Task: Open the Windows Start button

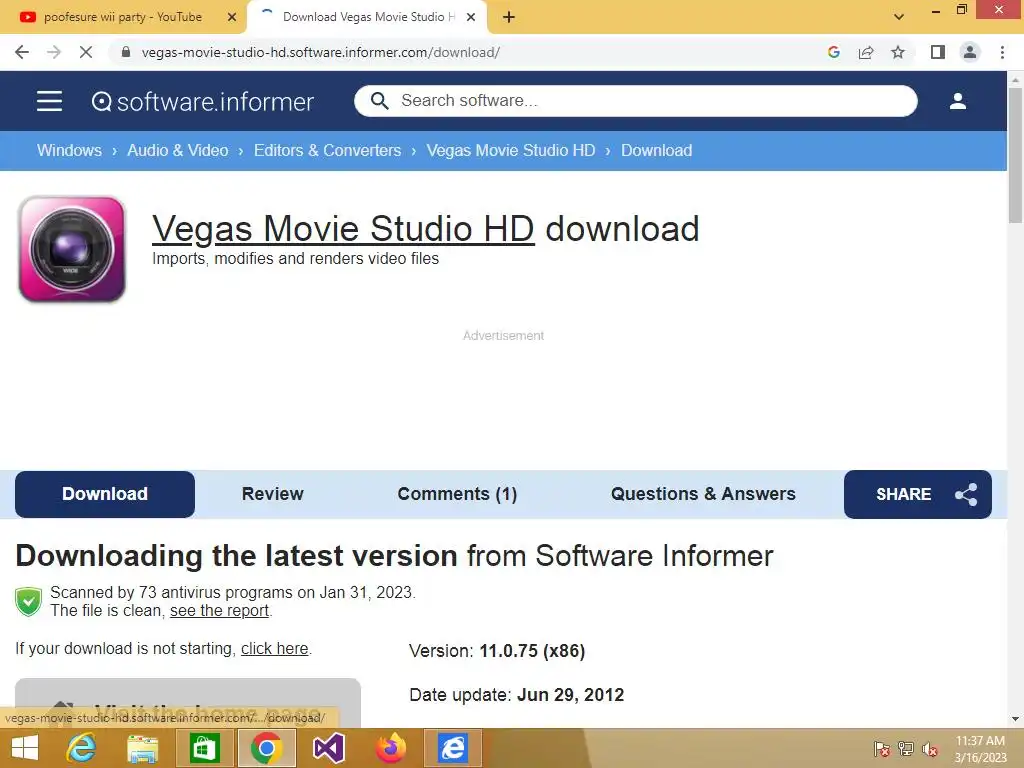Action: pyautogui.click(x=25, y=748)
